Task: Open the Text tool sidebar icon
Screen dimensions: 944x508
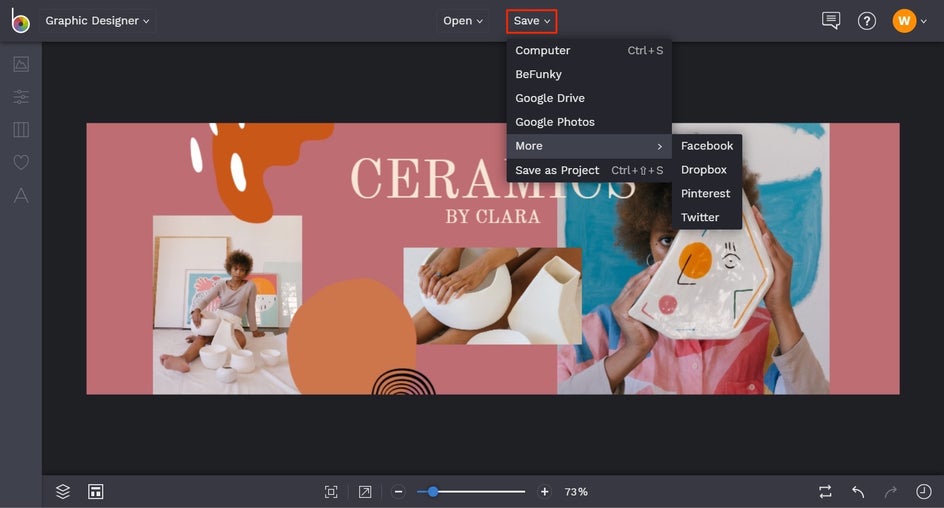Action: point(21,195)
